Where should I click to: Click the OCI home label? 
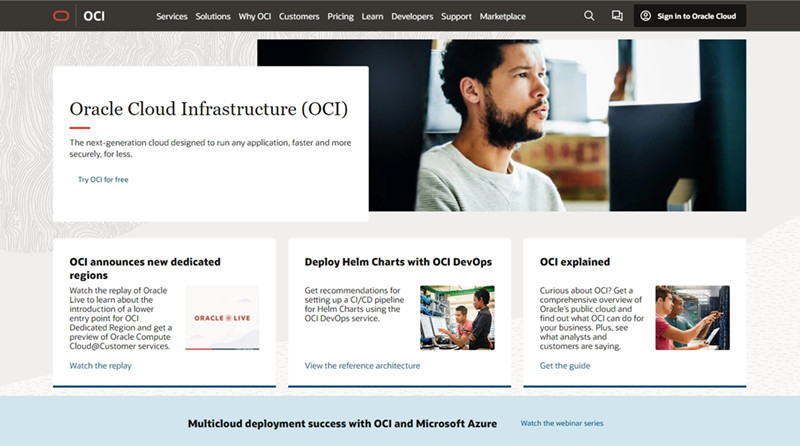(x=94, y=16)
